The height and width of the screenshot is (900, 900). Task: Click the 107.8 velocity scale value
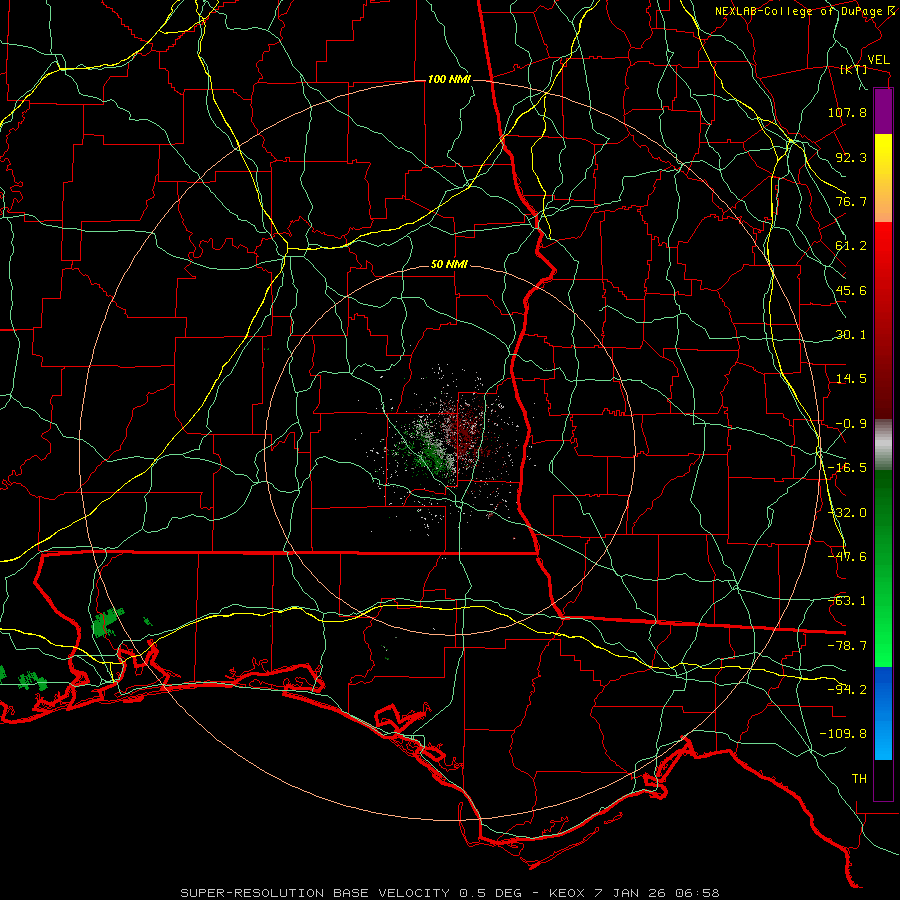click(x=847, y=112)
